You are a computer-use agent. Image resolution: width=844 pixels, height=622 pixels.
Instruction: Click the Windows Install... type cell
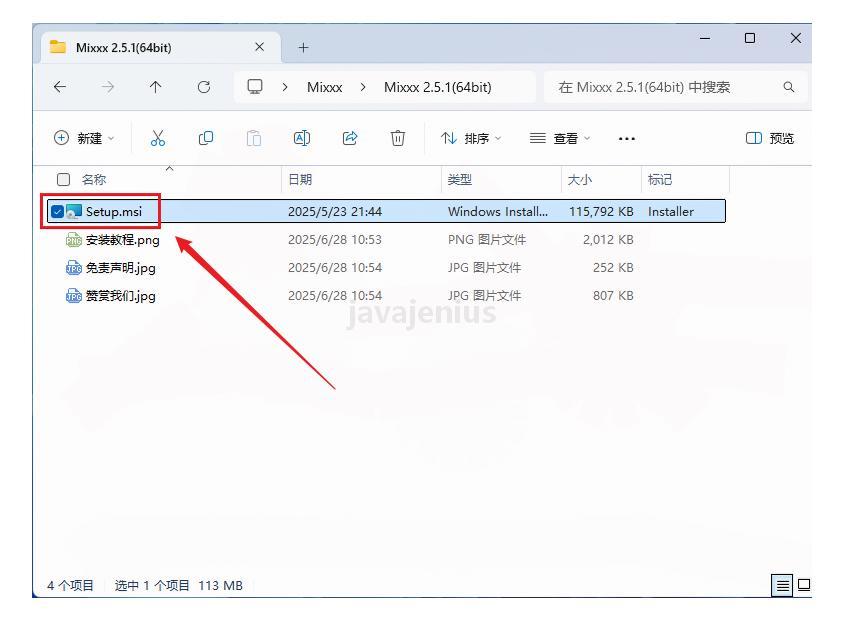coord(498,211)
